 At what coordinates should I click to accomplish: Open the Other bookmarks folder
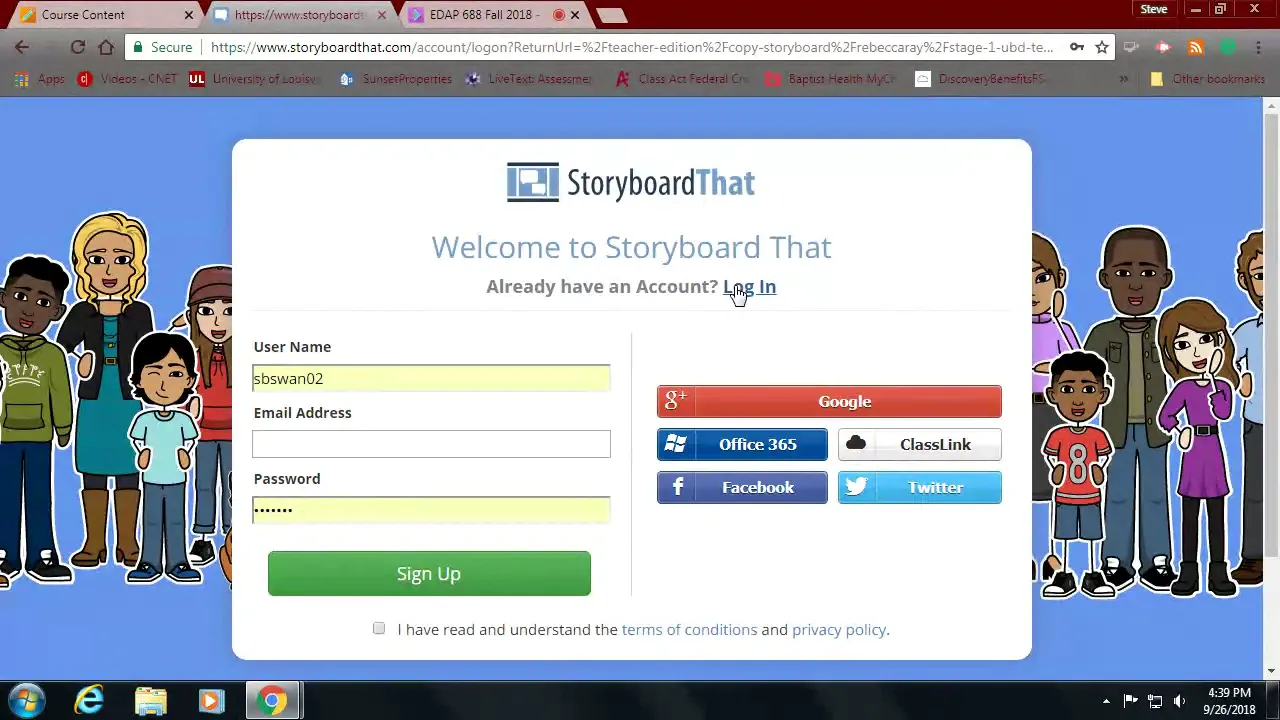(x=1207, y=79)
